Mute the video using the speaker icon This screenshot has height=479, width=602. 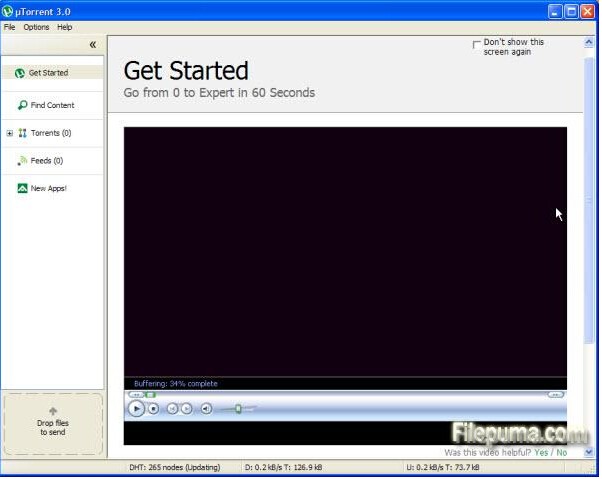tap(206, 408)
